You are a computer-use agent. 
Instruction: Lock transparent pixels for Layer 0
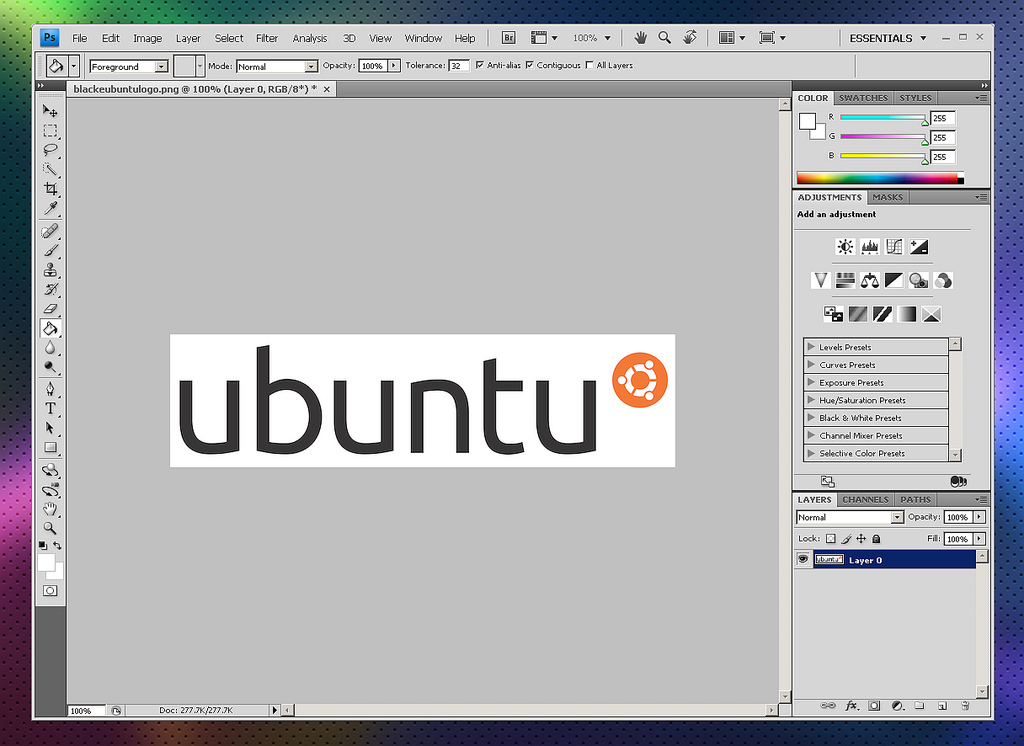tap(831, 538)
